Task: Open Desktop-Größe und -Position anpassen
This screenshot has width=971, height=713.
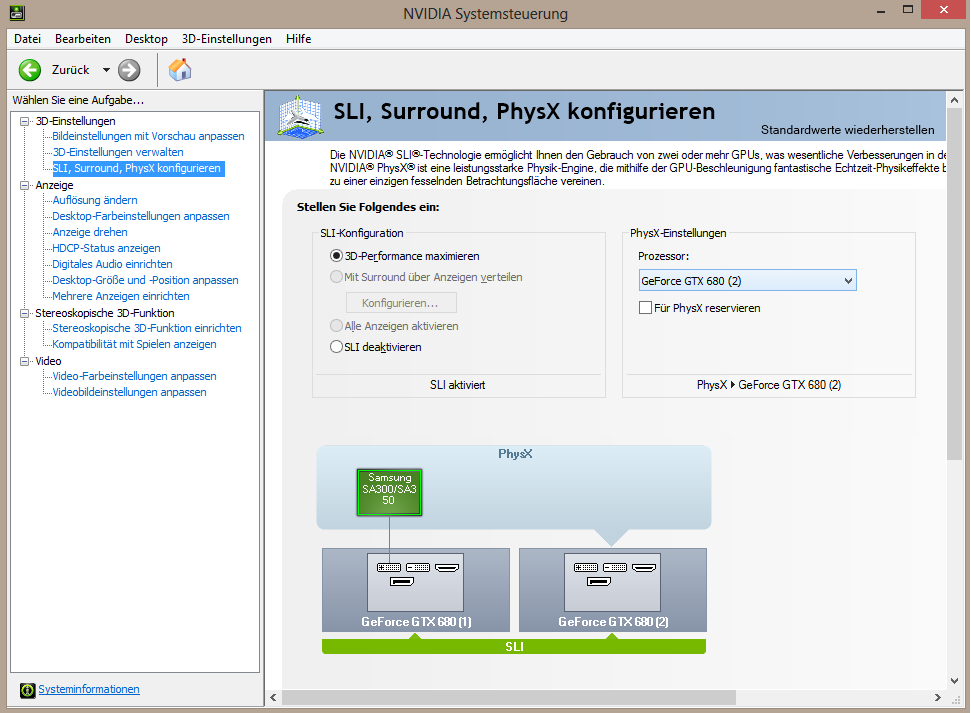Action: coord(145,281)
